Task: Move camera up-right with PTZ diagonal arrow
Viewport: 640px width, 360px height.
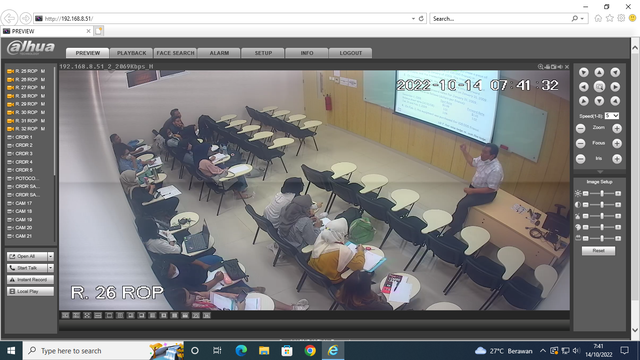Action: point(615,72)
